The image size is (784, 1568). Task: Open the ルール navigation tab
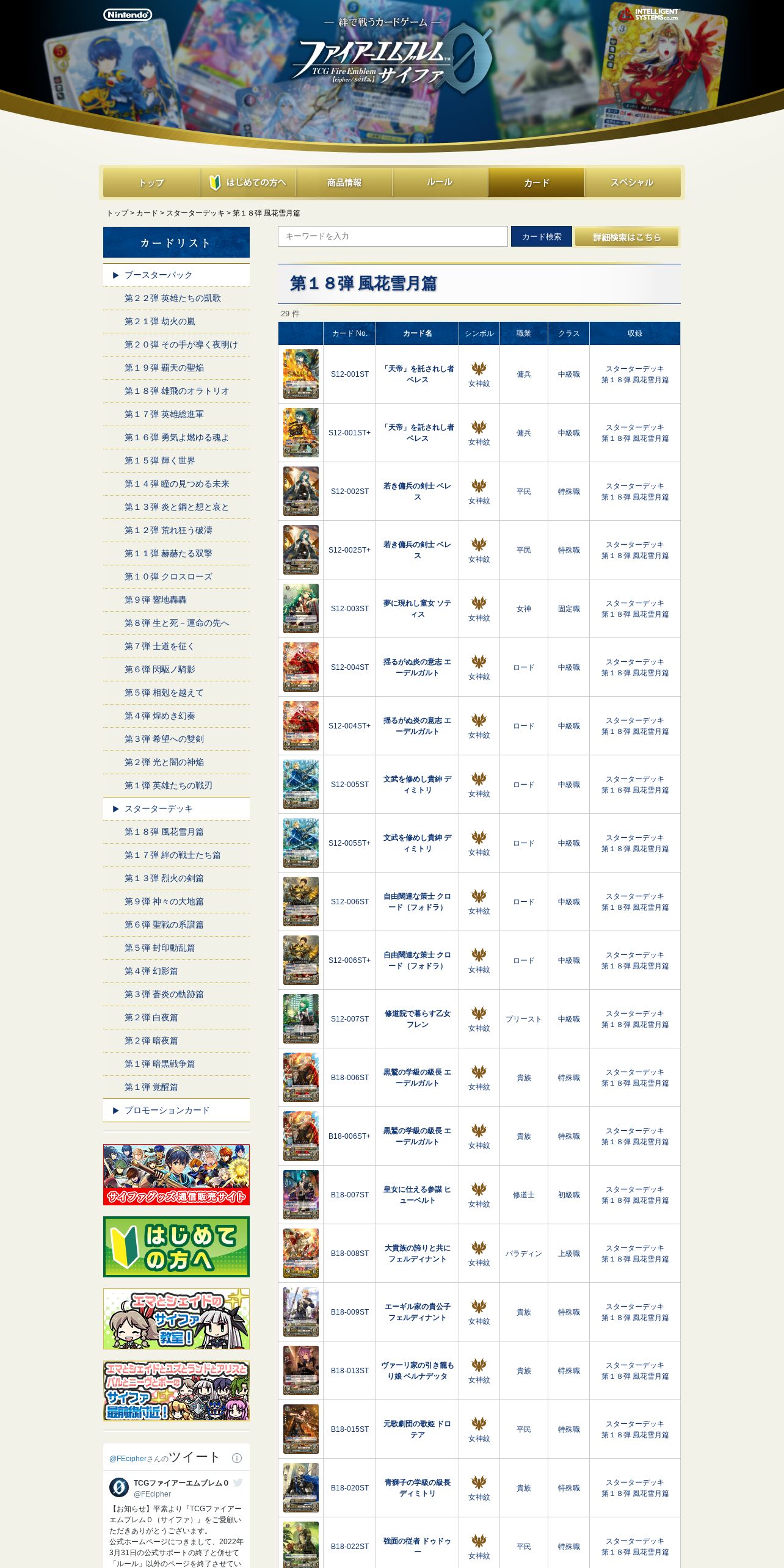point(440,183)
